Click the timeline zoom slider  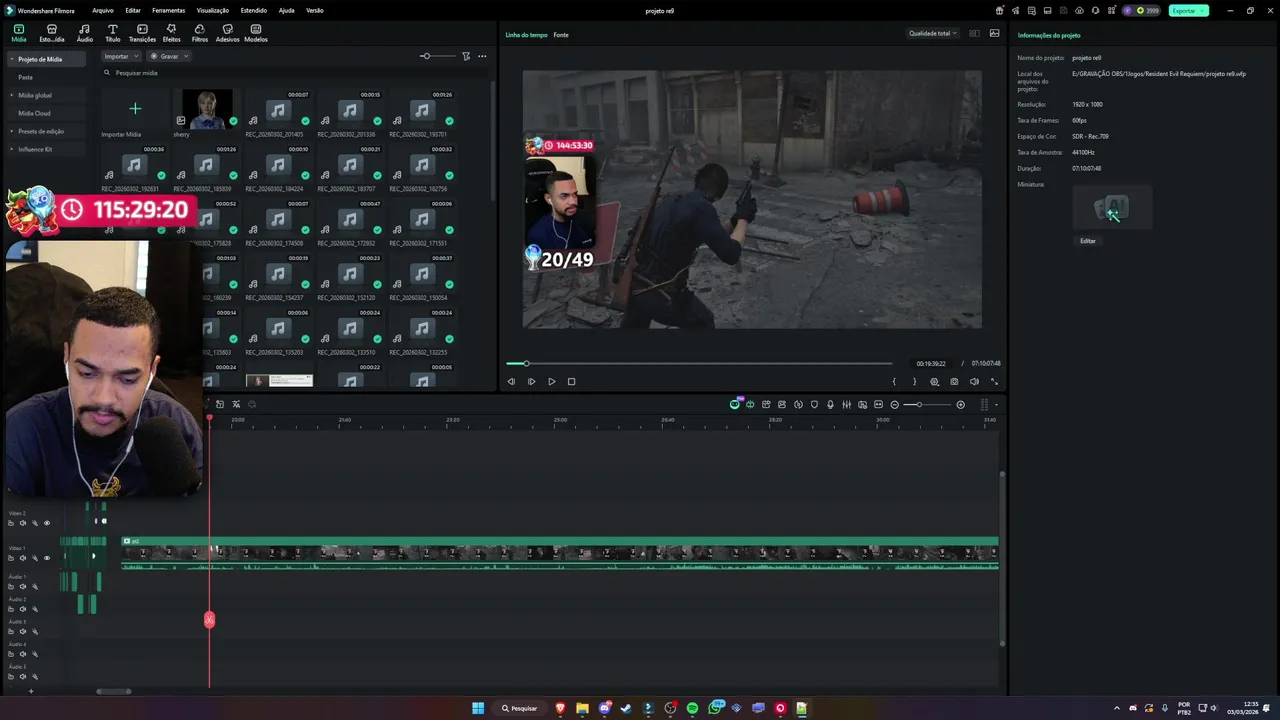tap(925, 404)
